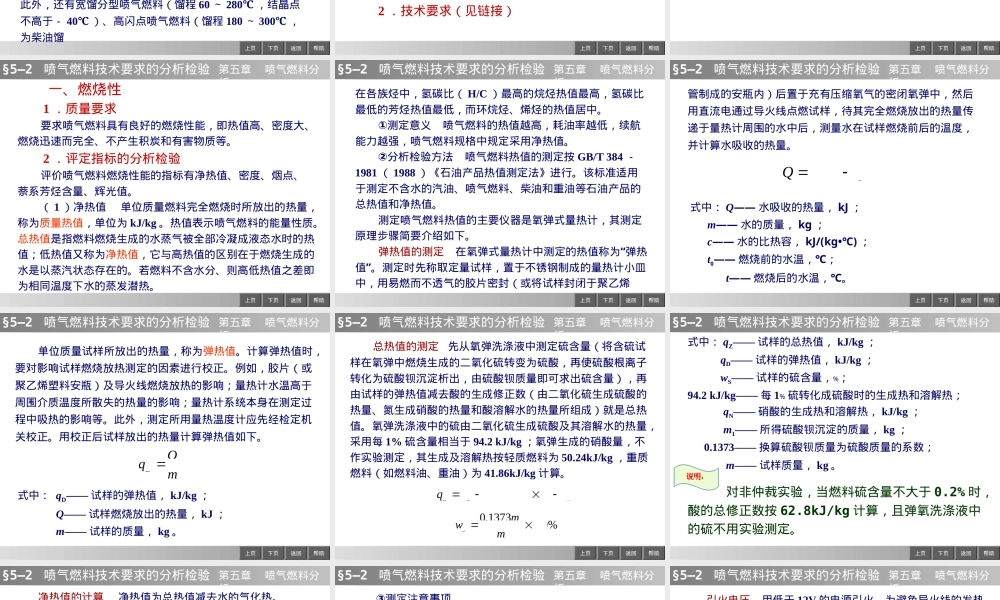Click 返回 on the 技术要求 slide

631,48
